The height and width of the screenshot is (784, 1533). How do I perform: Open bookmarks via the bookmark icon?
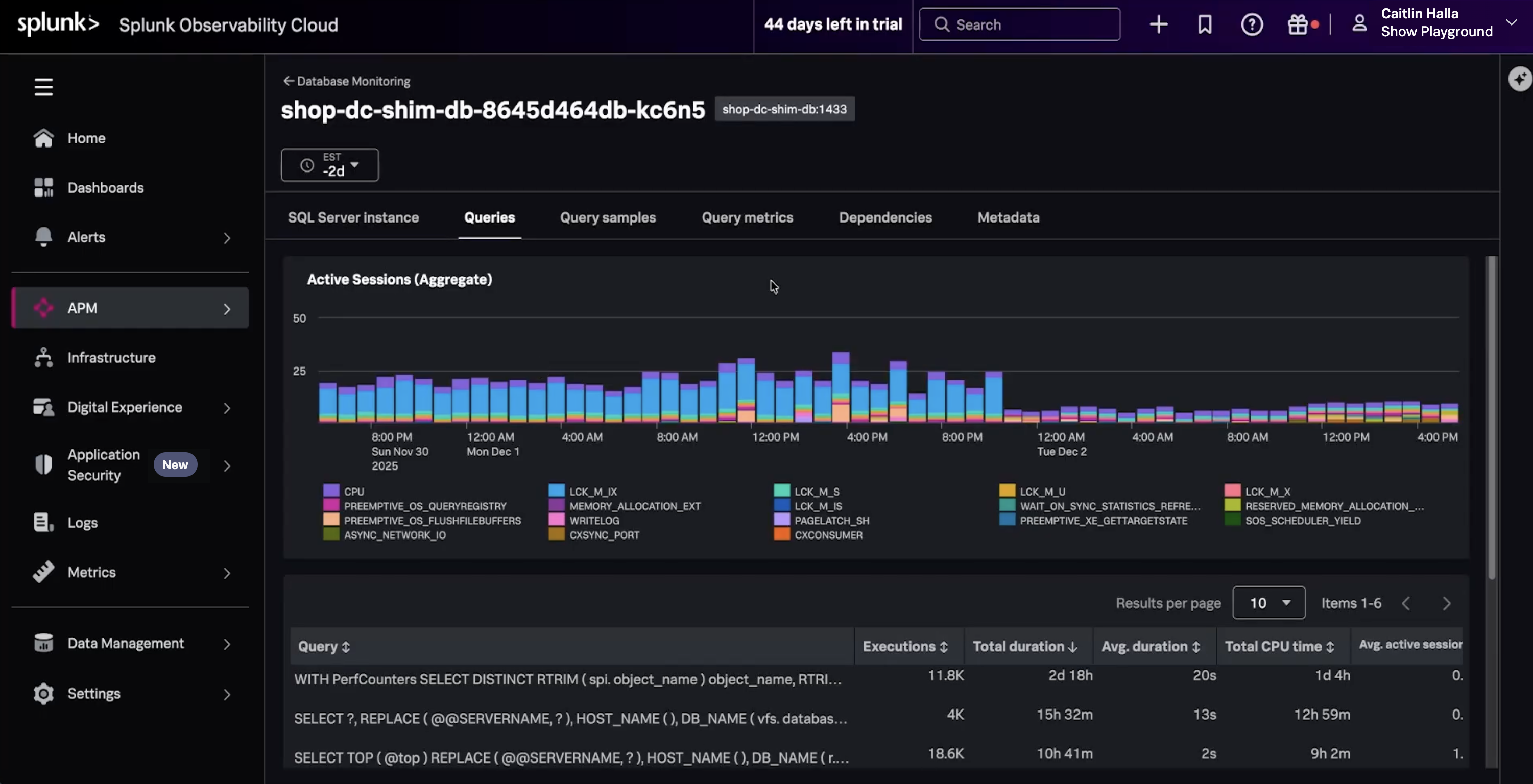pyautogui.click(x=1205, y=24)
